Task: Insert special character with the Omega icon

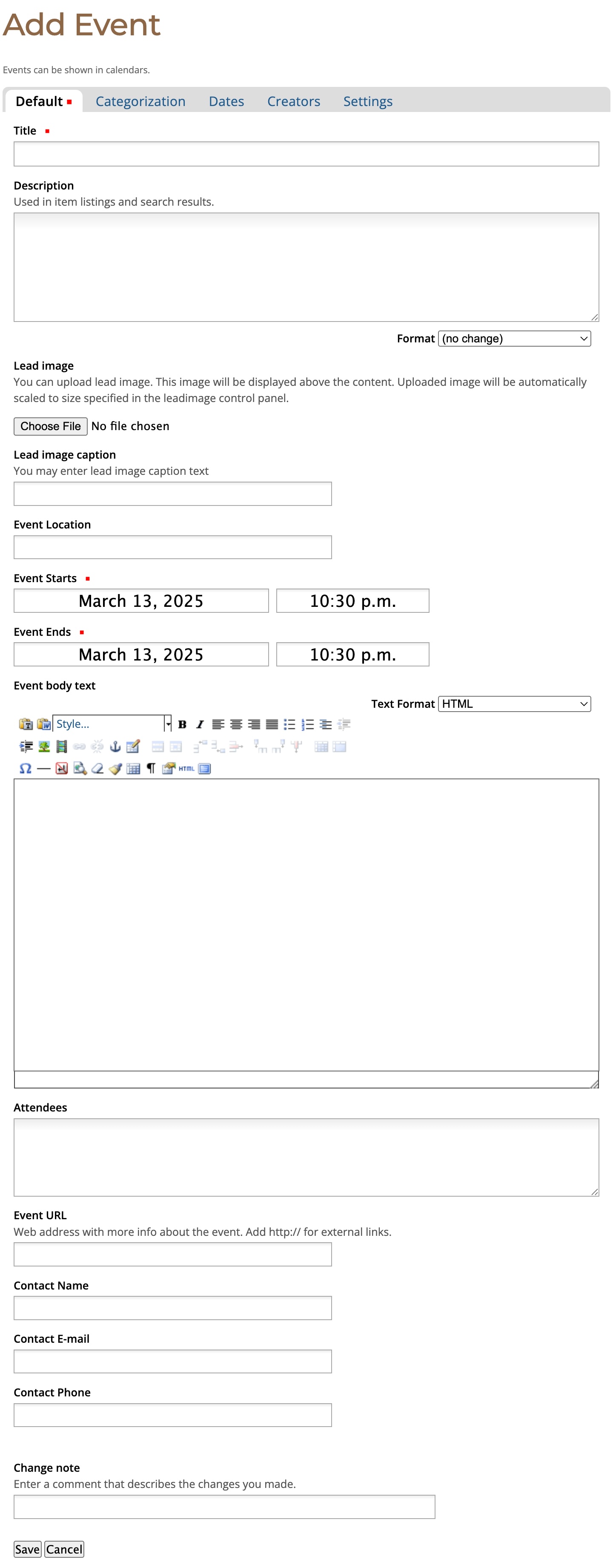Action: click(26, 768)
